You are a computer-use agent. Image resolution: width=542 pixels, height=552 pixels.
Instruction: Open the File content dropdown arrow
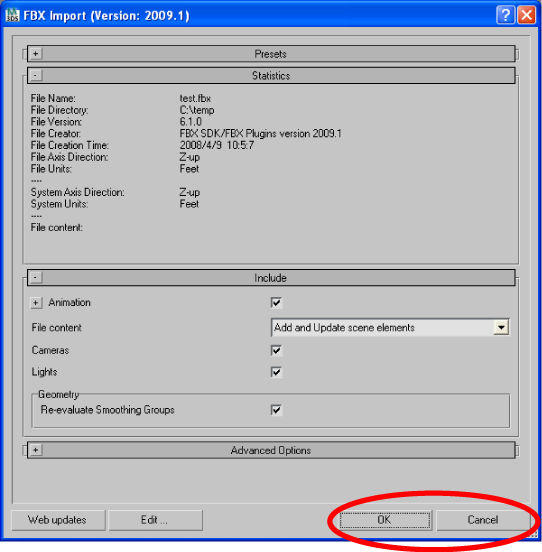501,327
